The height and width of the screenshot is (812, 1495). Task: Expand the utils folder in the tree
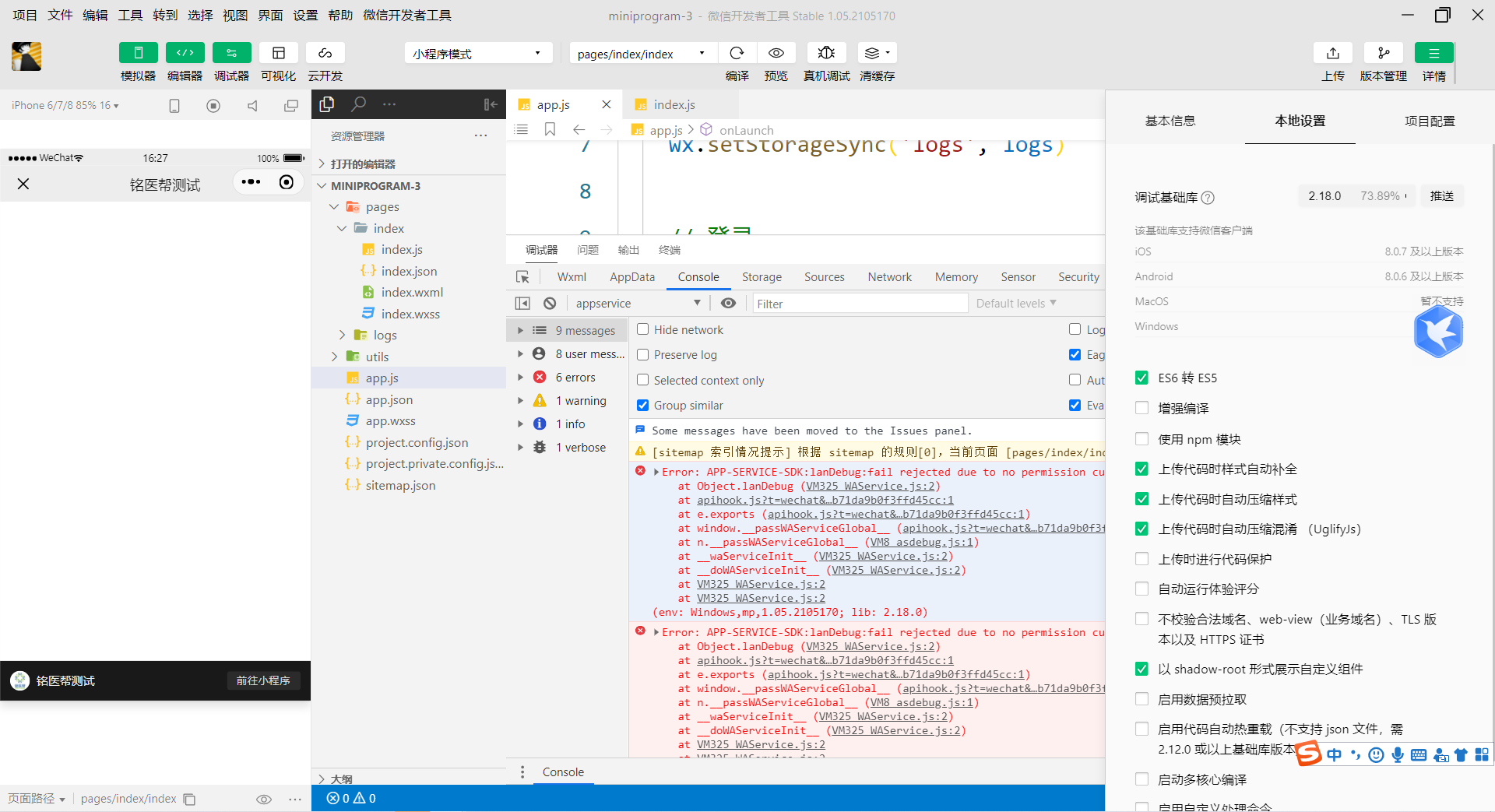tap(334, 357)
